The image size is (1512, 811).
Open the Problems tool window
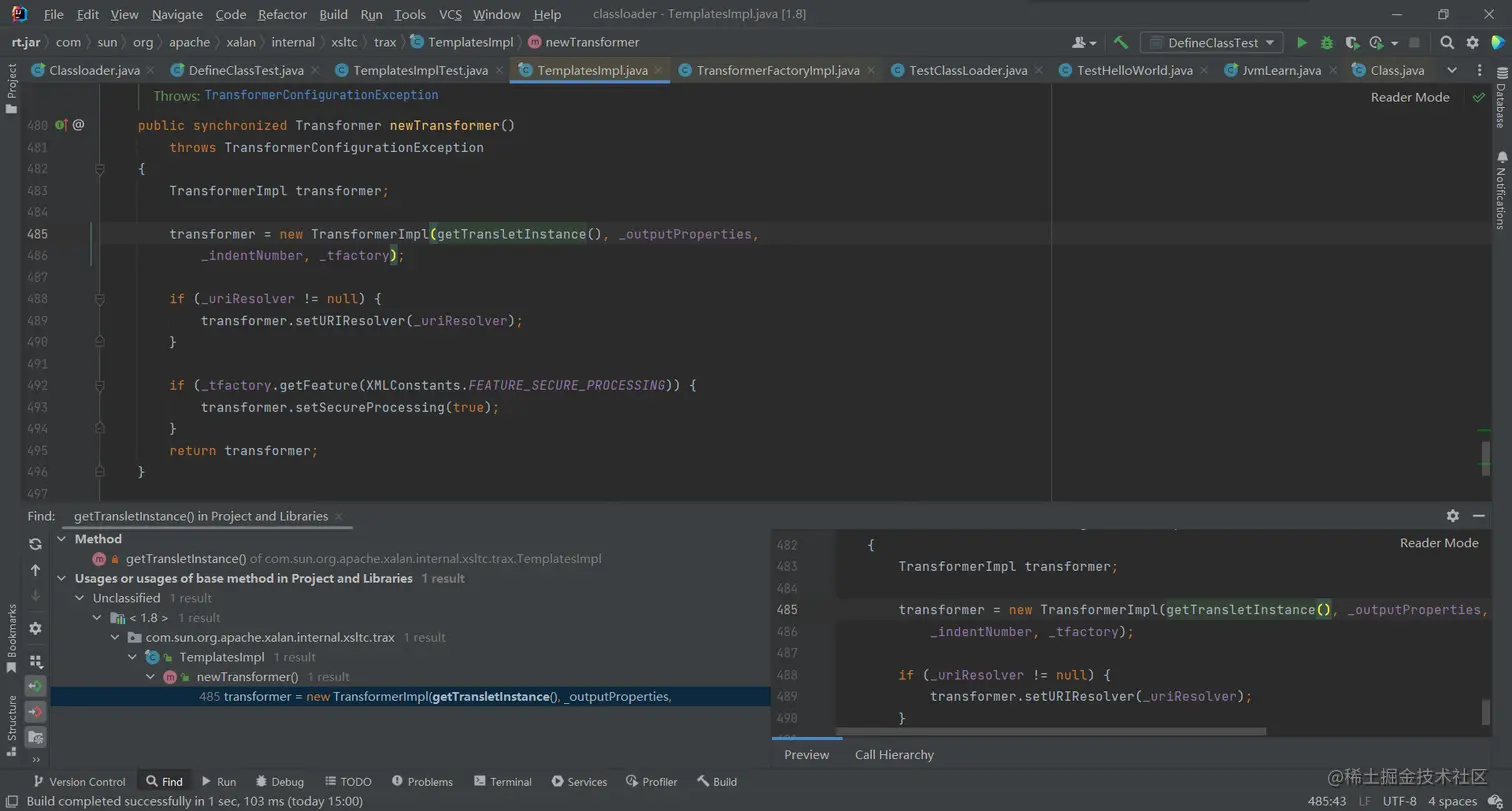(x=422, y=782)
